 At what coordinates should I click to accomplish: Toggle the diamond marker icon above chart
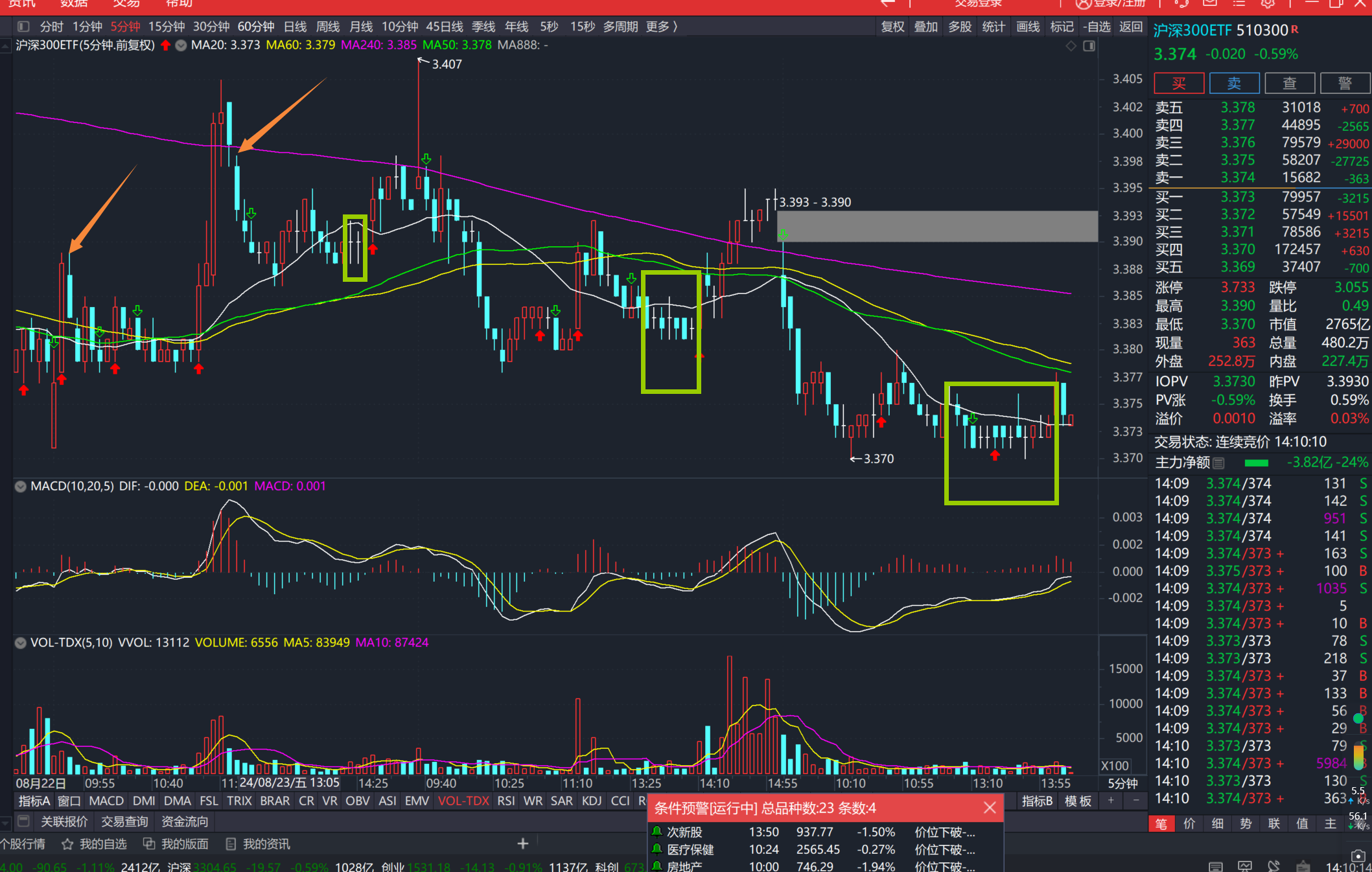(1071, 45)
